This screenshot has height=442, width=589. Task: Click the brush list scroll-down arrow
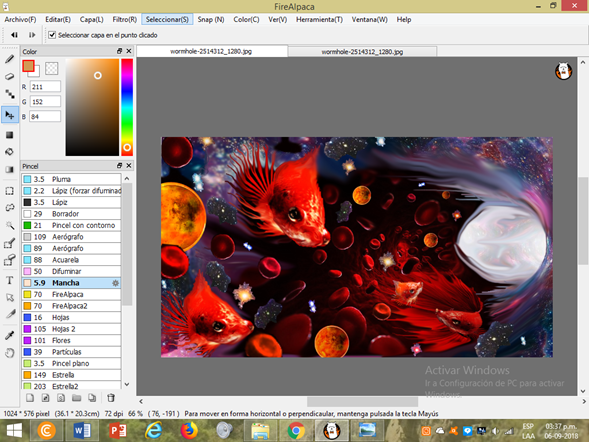point(127,384)
